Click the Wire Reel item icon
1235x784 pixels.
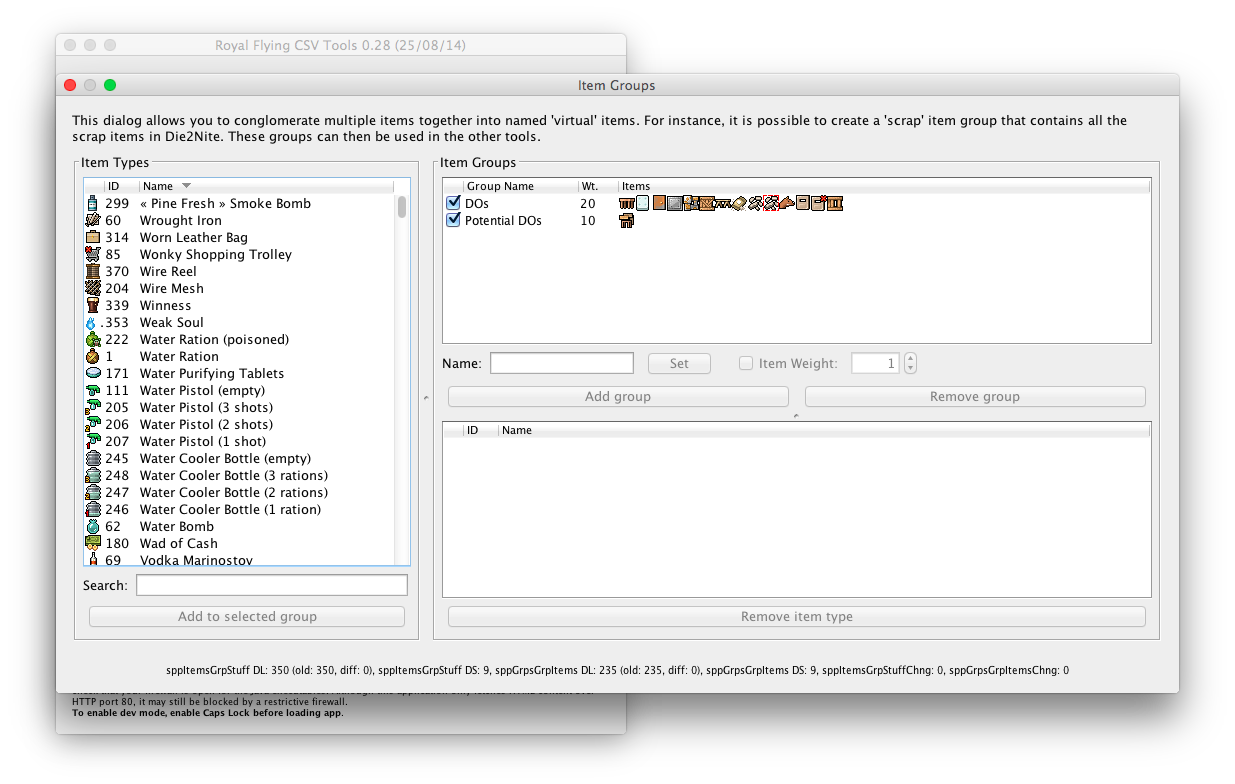coord(93,271)
